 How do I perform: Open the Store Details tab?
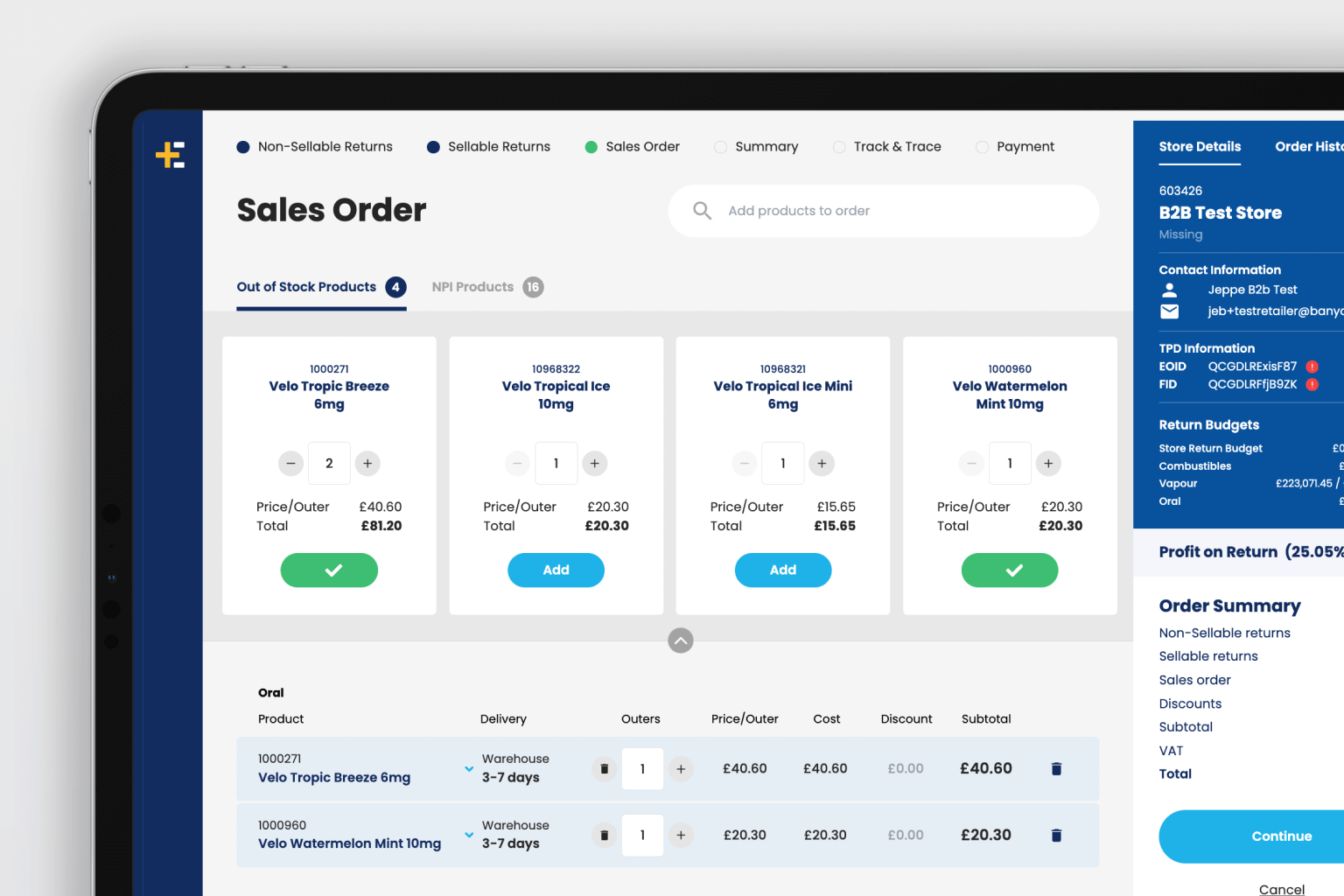[1200, 147]
